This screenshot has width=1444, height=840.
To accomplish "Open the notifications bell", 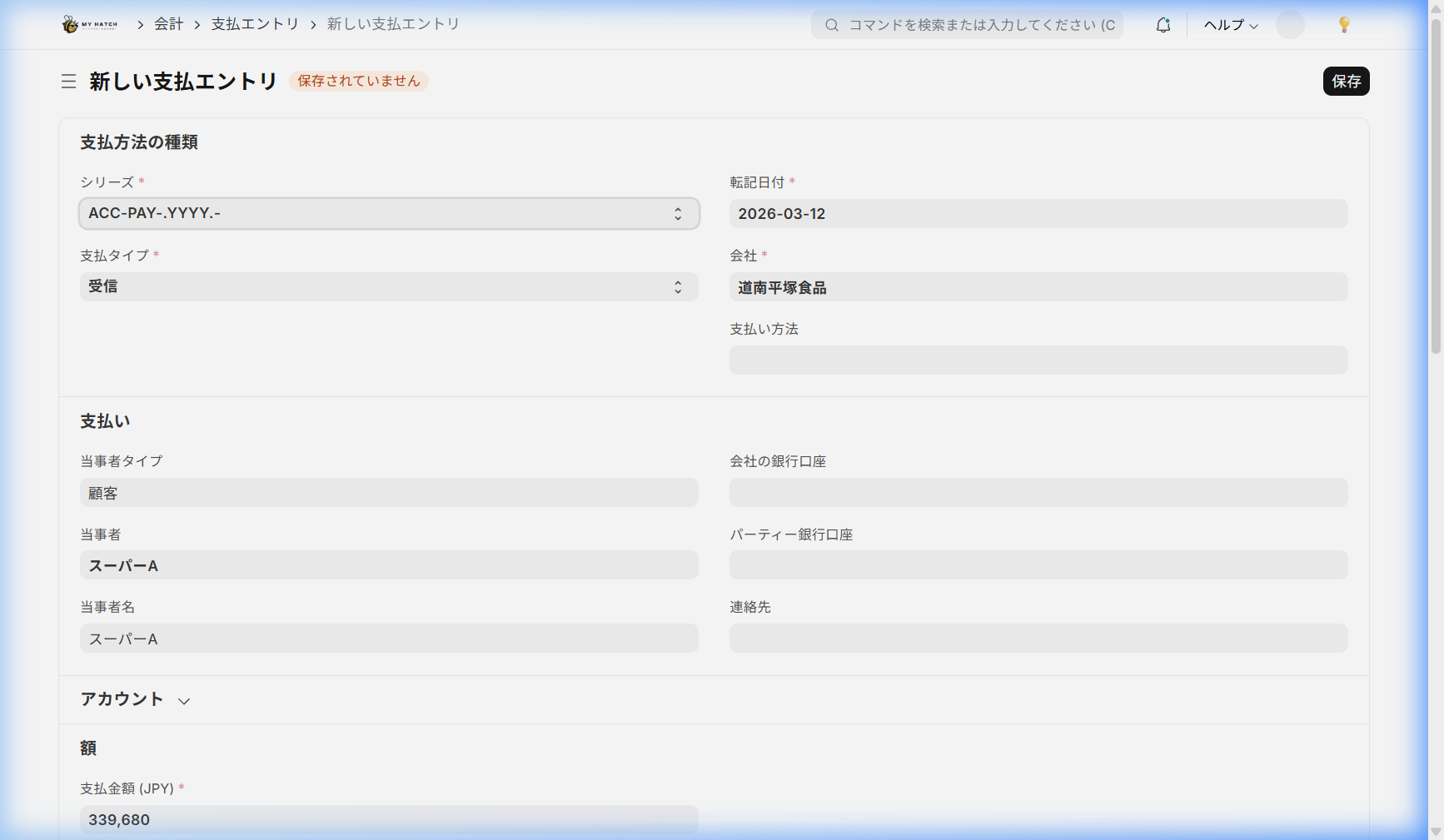I will click(1163, 25).
